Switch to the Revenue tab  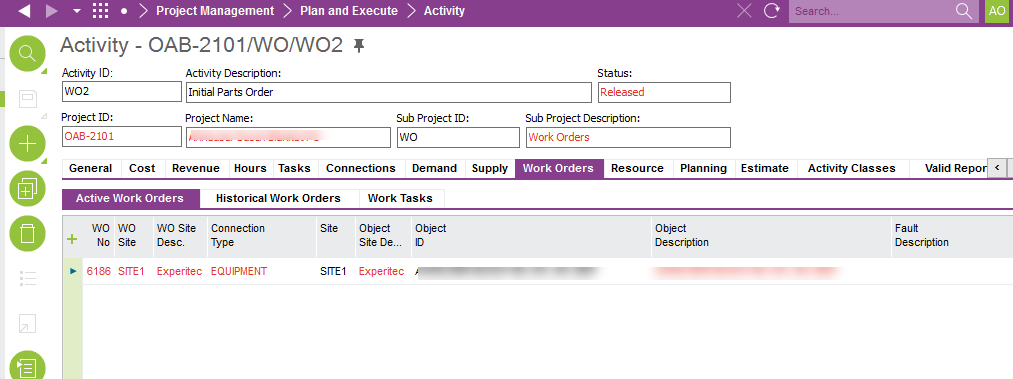(196, 169)
